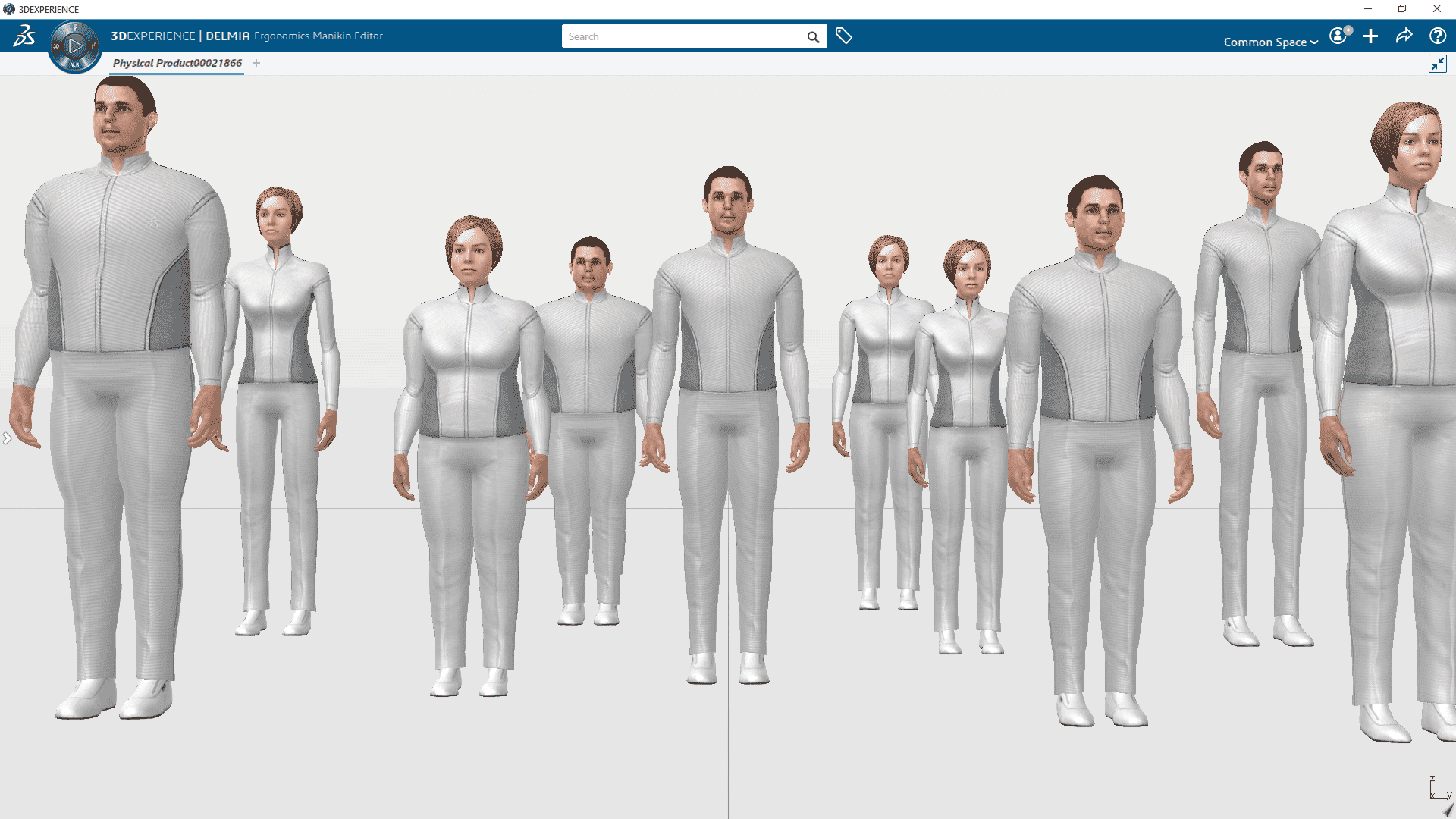This screenshot has height=819, width=1456.
Task: Click the help/question mark icon
Action: click(1438, 36)
